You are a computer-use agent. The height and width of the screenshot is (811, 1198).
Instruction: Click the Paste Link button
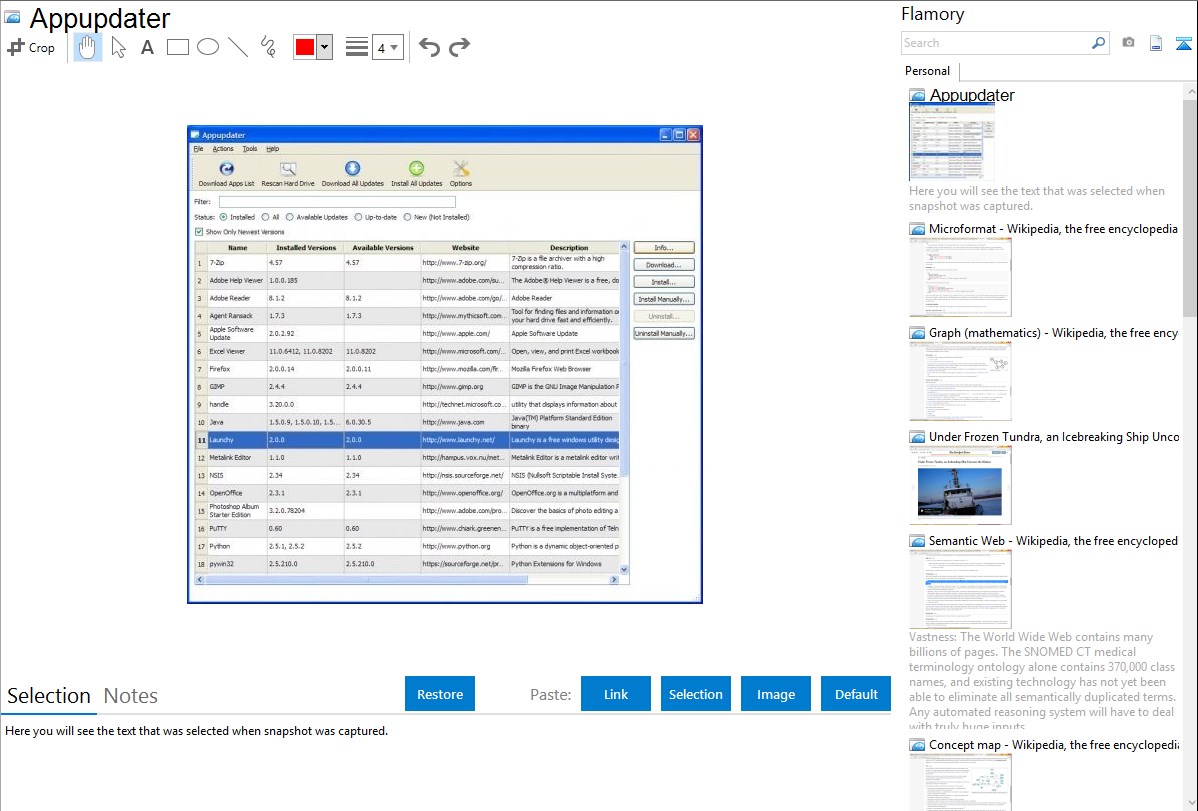click(616, 694)
